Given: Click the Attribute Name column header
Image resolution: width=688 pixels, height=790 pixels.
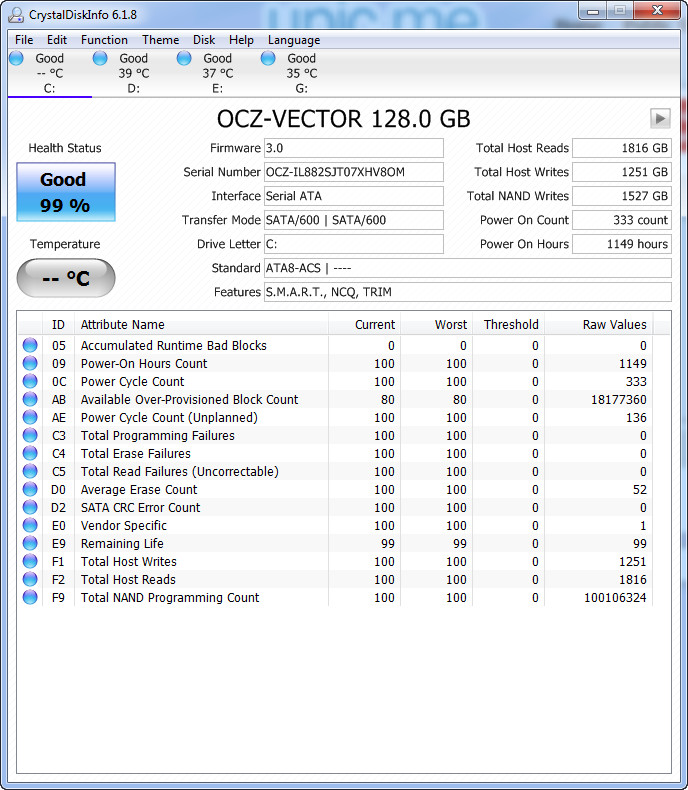Looking at the screenshot, I should 201,324.
